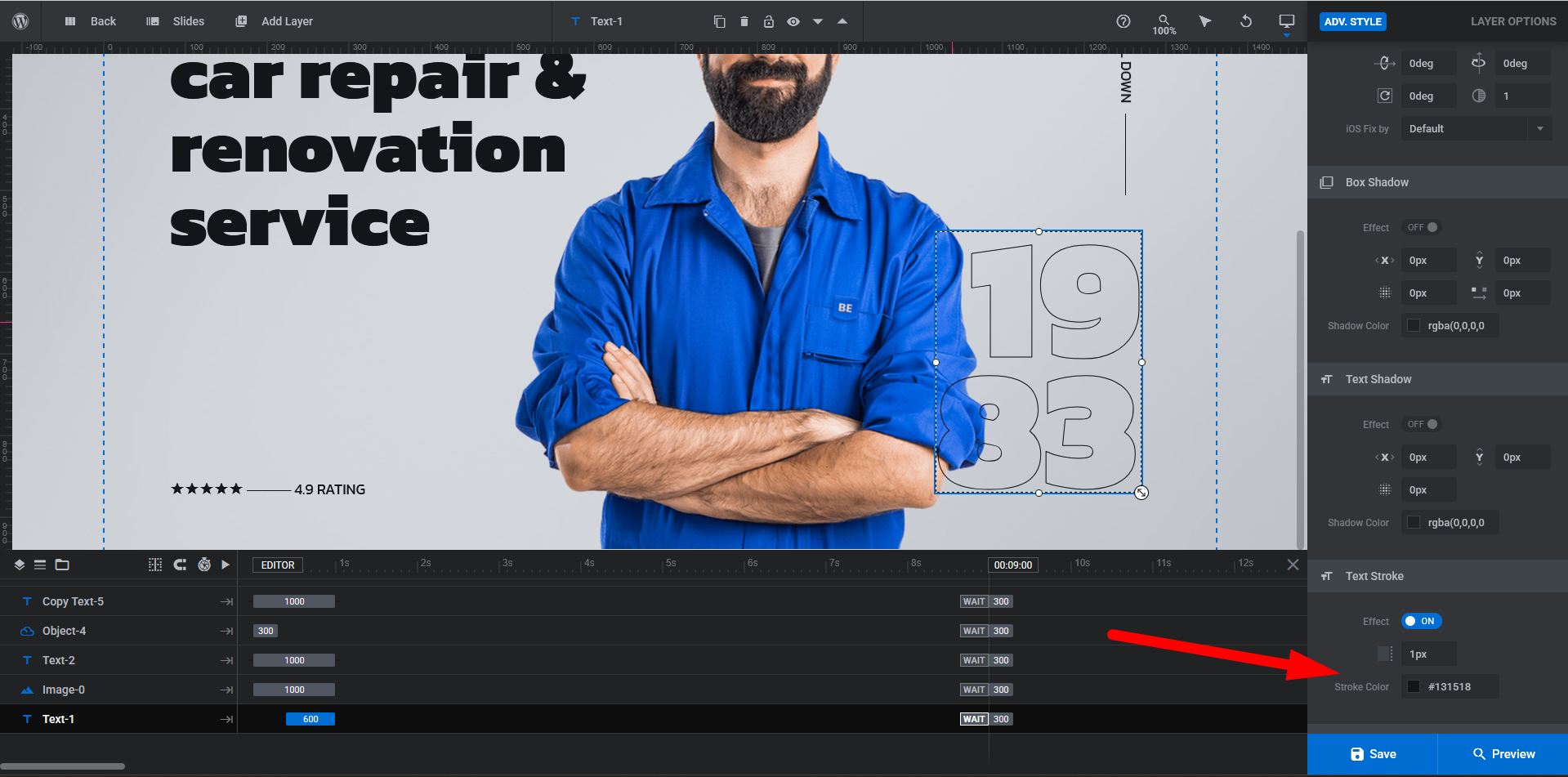Delete layer with the trash icon

[x=744, y=21]
